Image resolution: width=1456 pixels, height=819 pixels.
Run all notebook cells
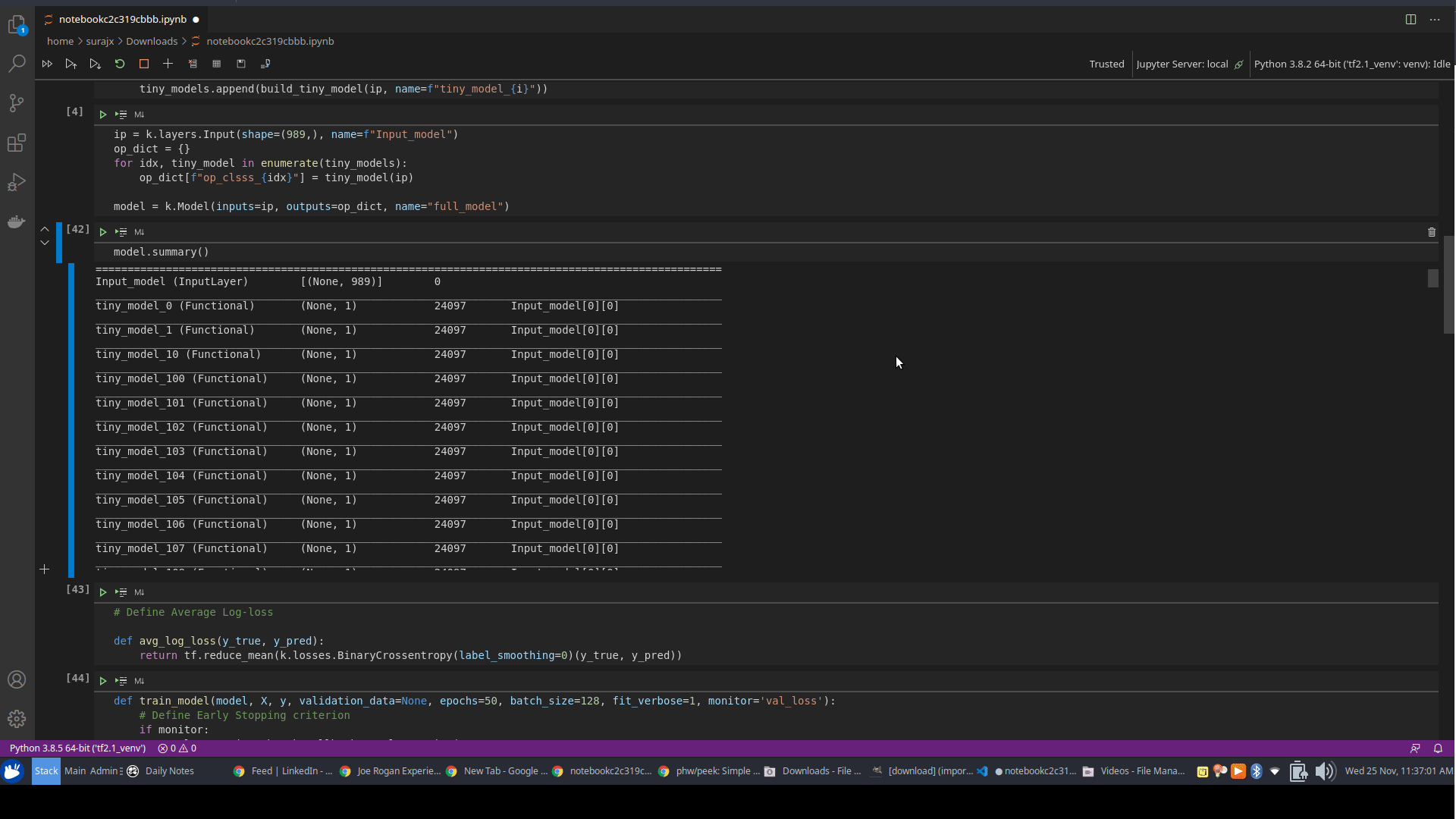47,64
